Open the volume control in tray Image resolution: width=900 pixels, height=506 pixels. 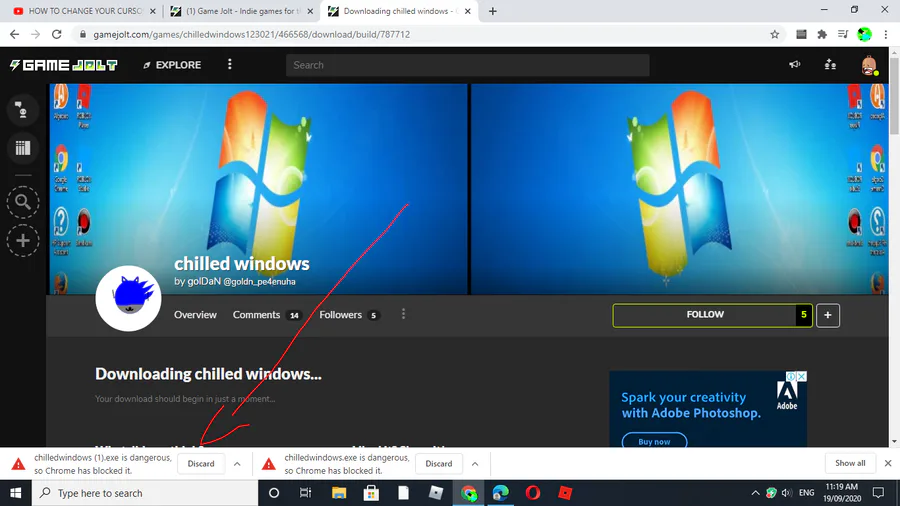pos(786,493)
